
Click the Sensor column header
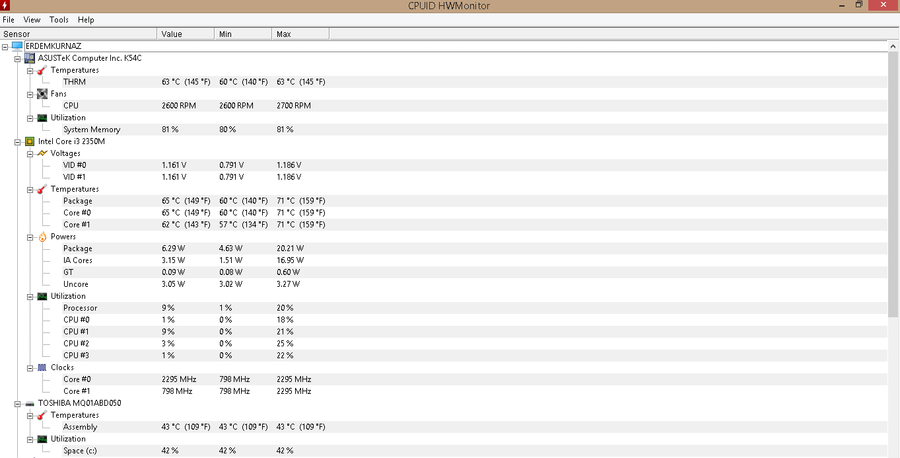pos(79,34)
